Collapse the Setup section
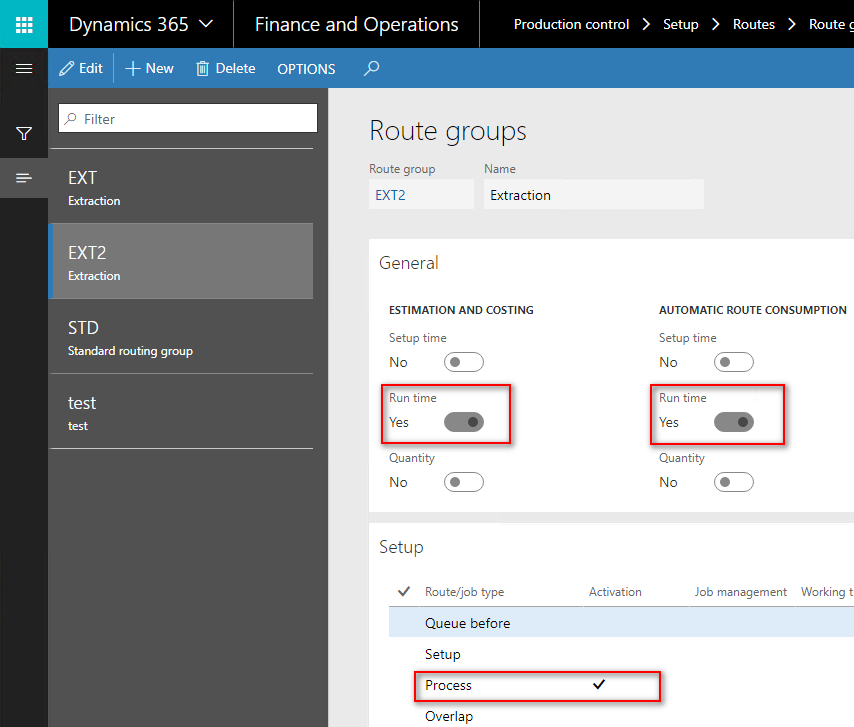Viewport: 854px width, 727px height. pyautogui.click(x=403, y=546)
